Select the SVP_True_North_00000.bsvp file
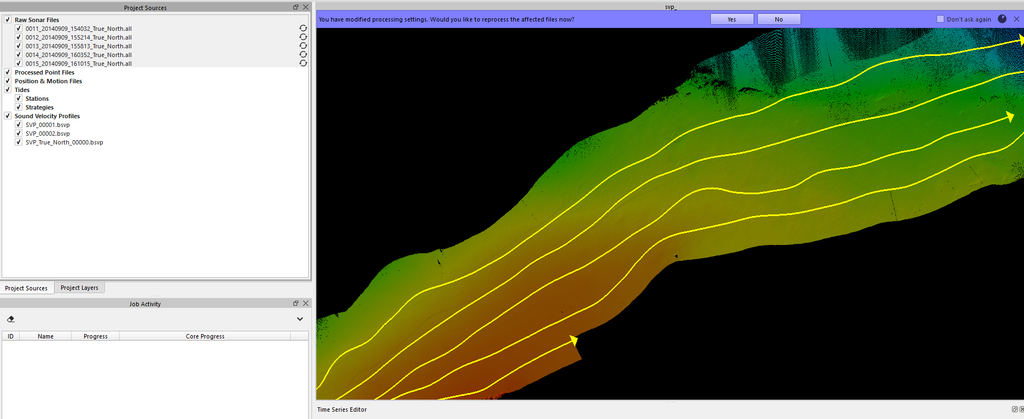 64,143
